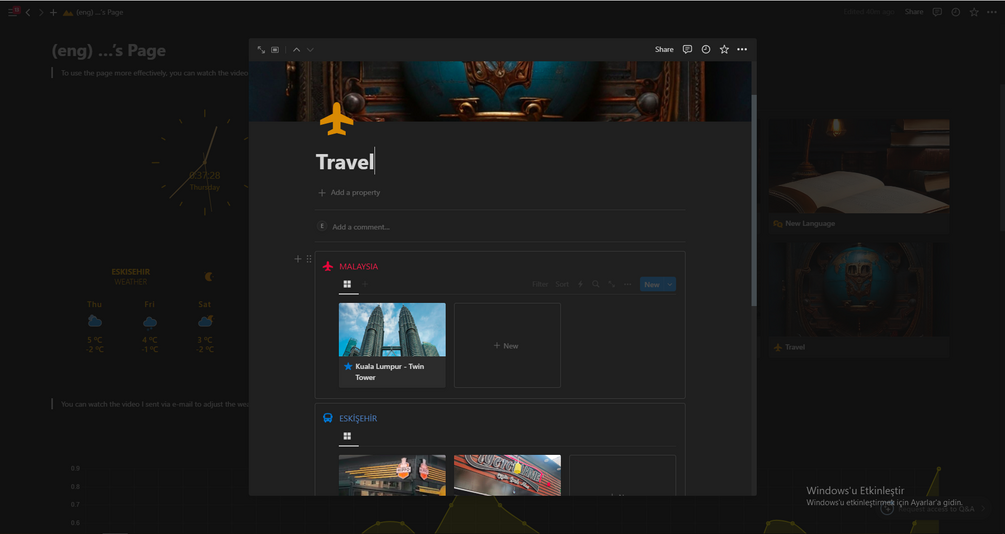The image size is (1005, 534).
Task: Click the red airplane icon beside MALAYSIA
Action: point(328,266)
